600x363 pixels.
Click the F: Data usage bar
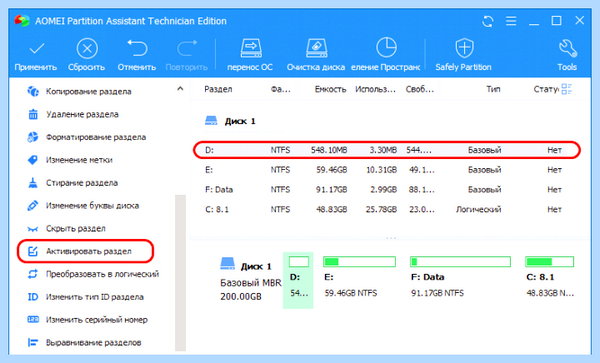(x=460, y=262)
